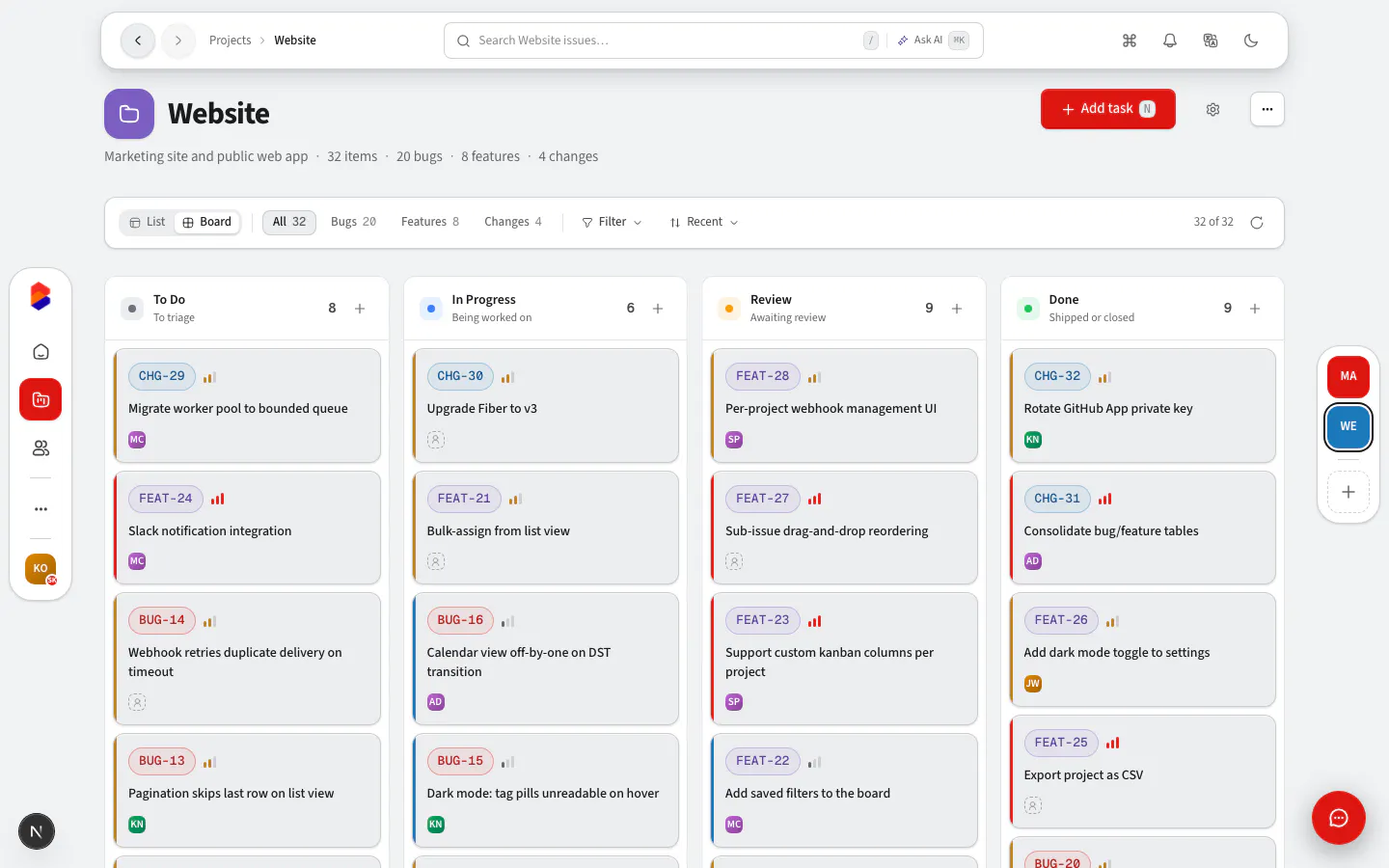Switch to Board view

pos(206,222)
